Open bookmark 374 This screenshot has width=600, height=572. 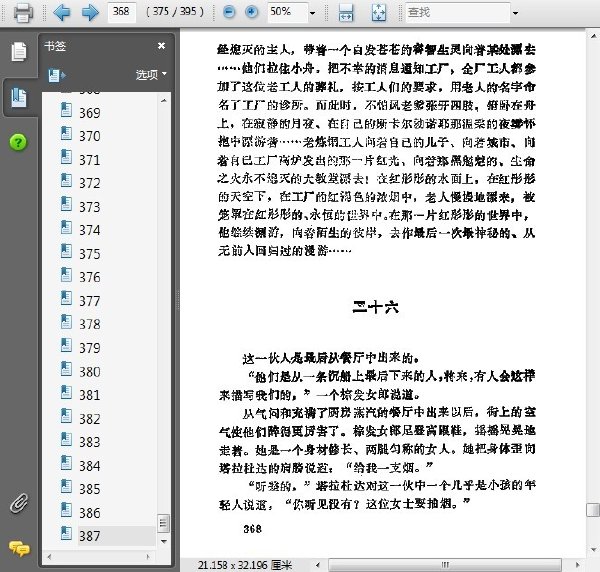coord(90,230)
